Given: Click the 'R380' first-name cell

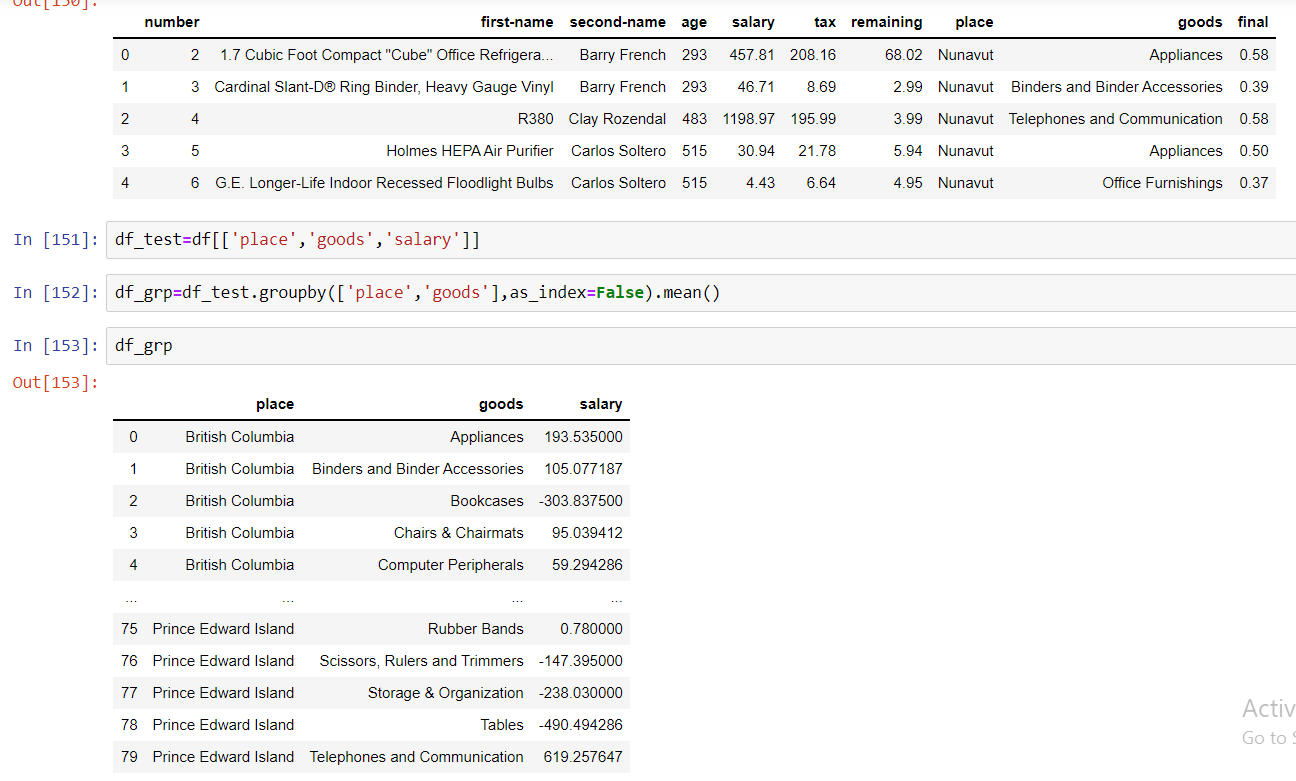Looking at the screenshot, I should coord(535,119).
